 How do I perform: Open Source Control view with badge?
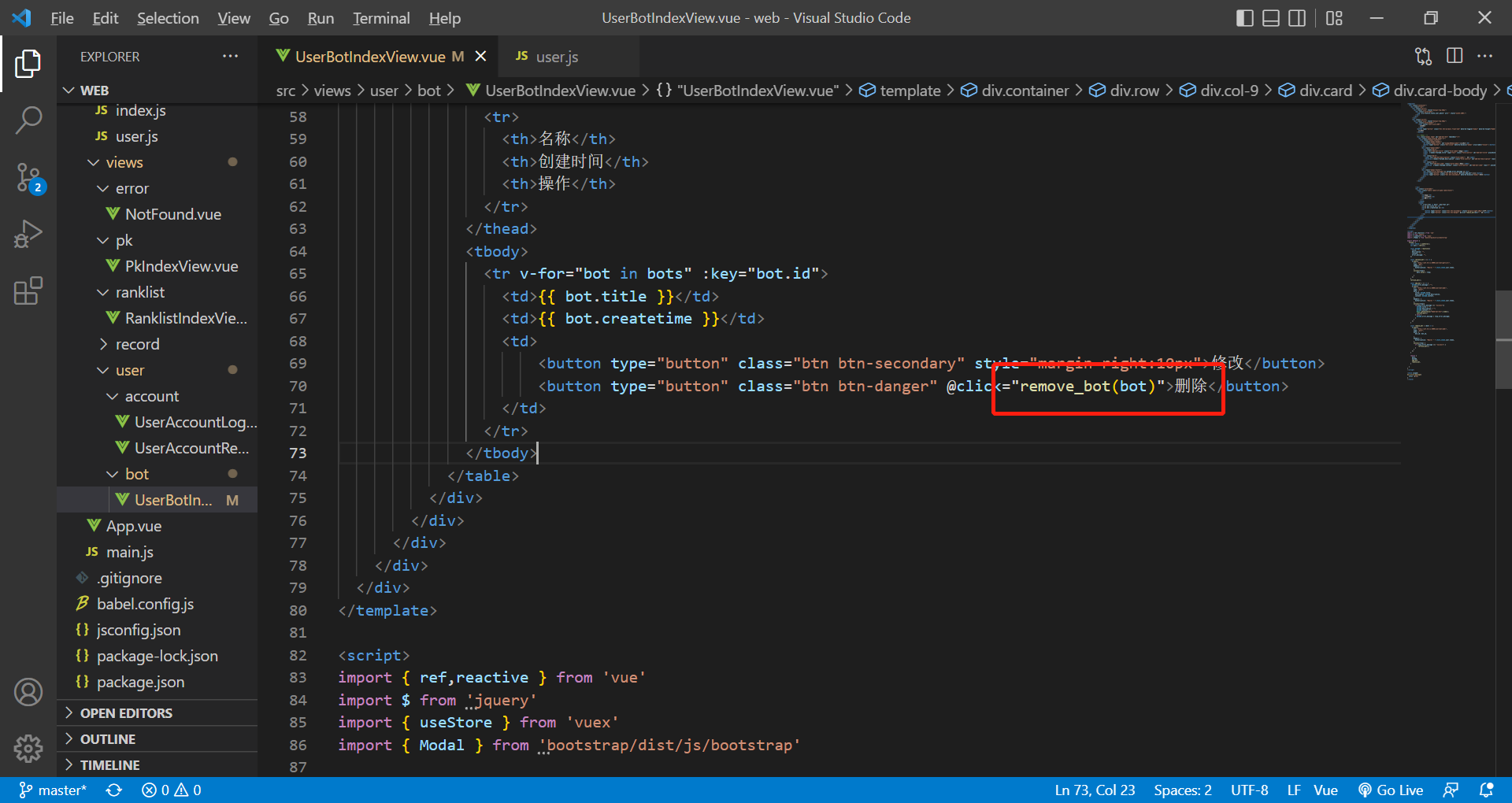pyautogui.click(x=28, y=178)
